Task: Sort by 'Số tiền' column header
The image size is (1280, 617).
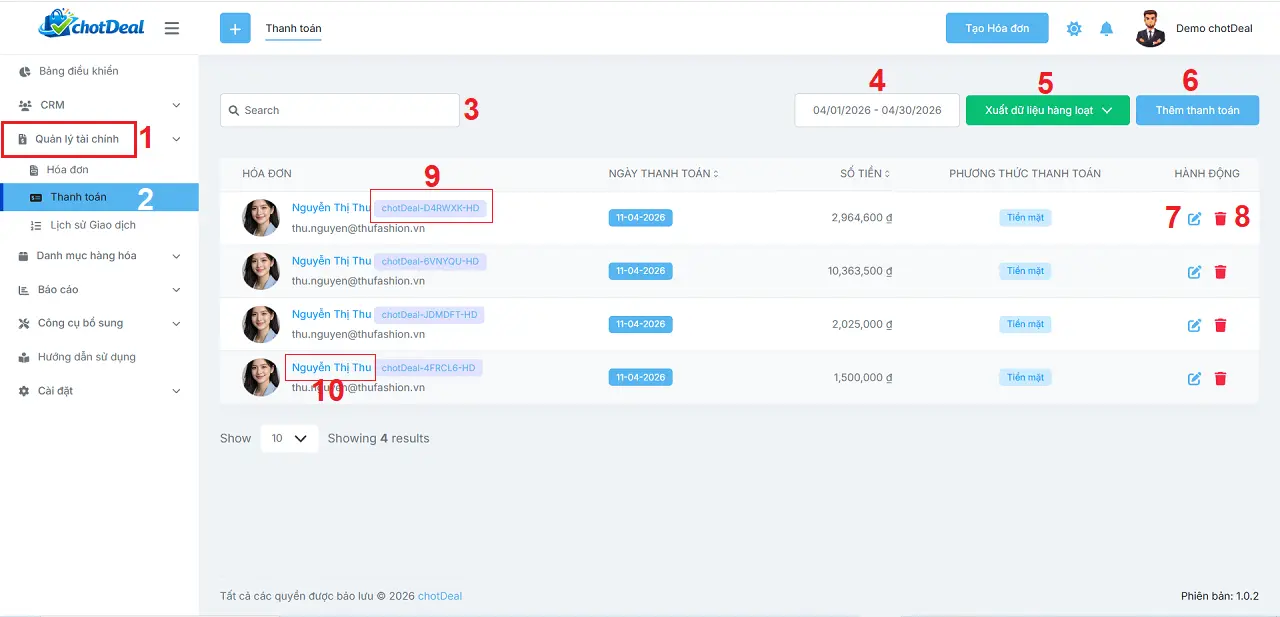Action: (x=864, y=174)
